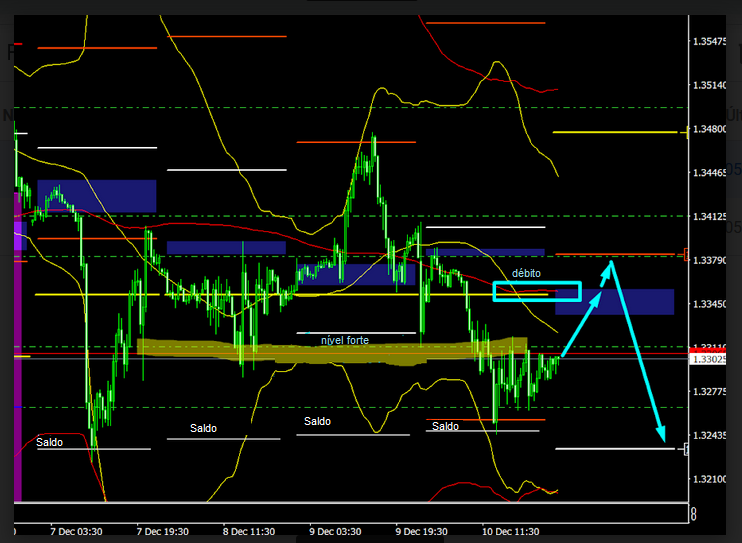This screenshot has height=543, width=742.
Task: Click the purple vertical bar at left edge
Action: pyautogui.click(x=17, y=350)
